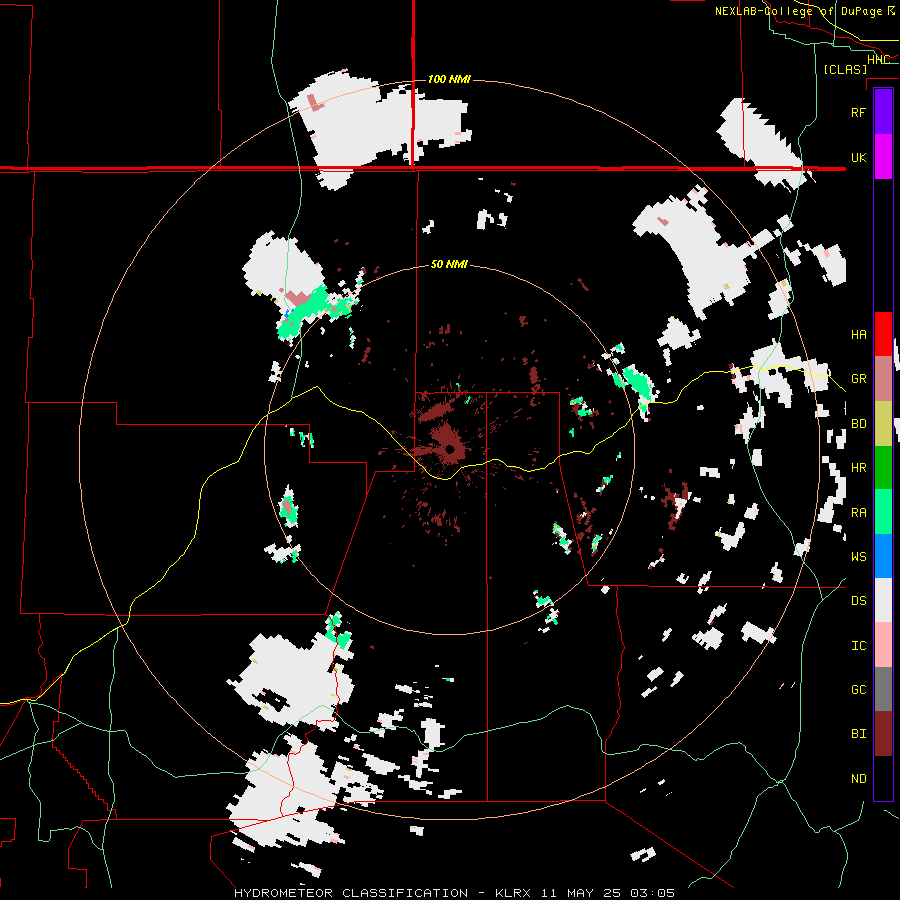Click the ND legend label
This screenshot has height=900, width=900.
tap(858, 778)
